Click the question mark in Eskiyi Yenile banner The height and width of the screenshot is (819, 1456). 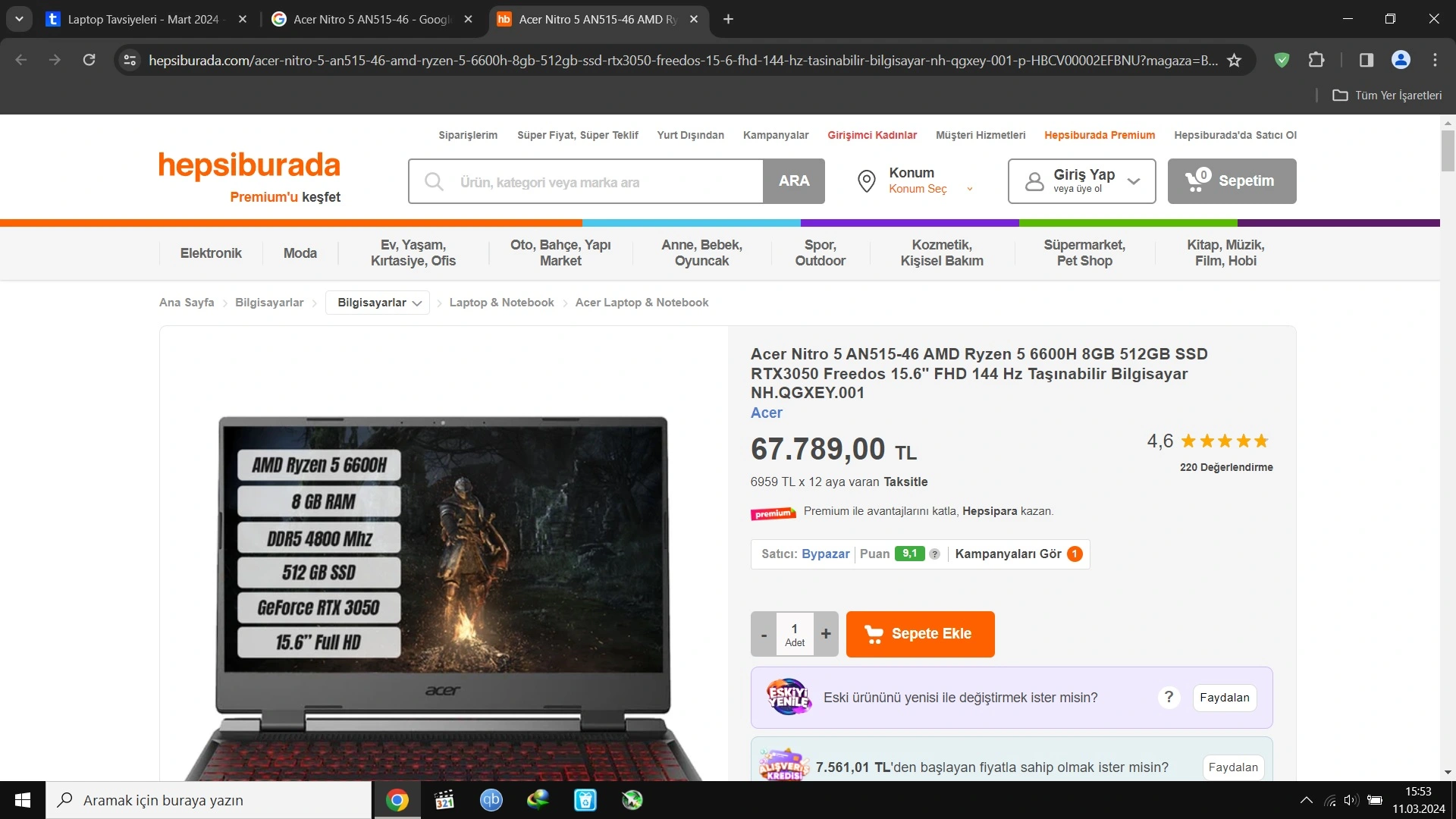(1169, 697)
